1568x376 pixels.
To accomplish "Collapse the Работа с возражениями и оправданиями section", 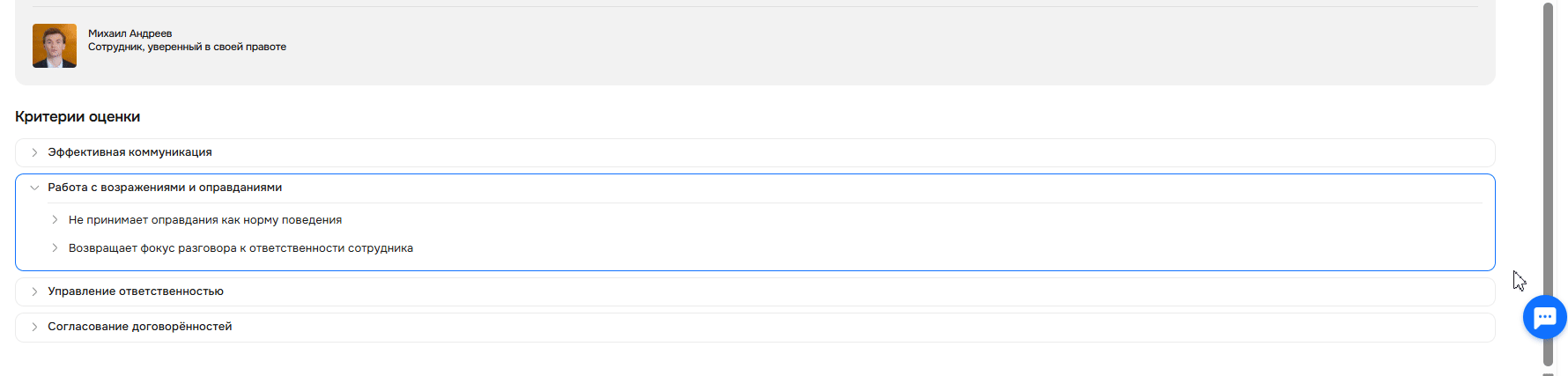I will (165, 188).
